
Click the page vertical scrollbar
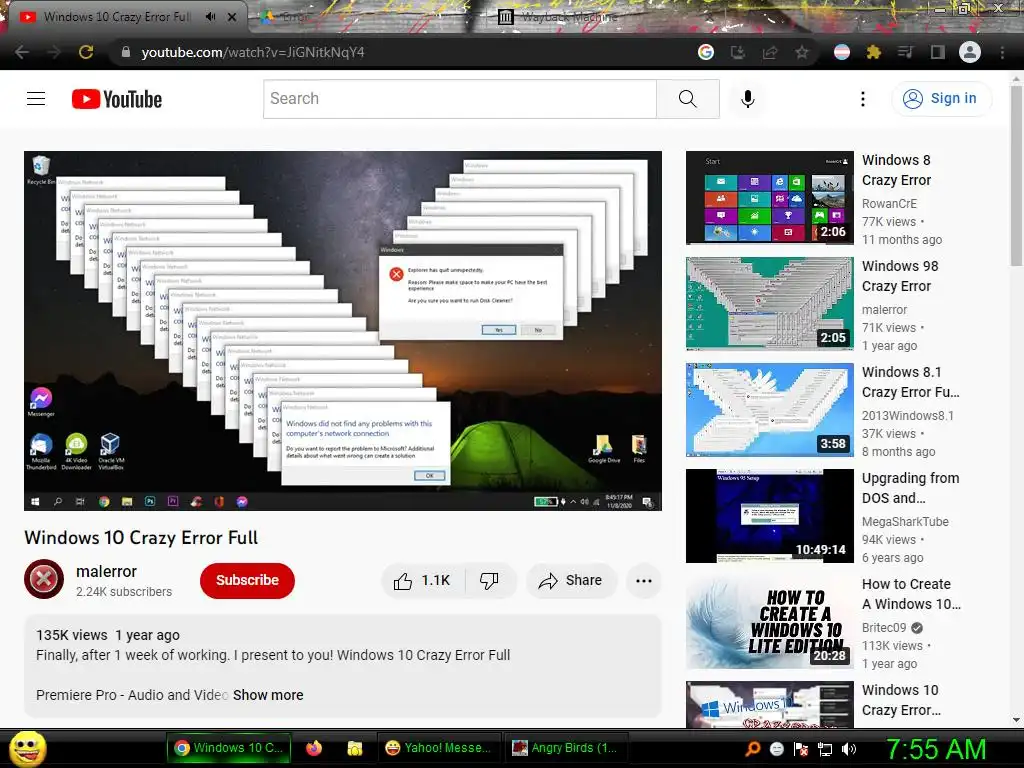[1016, 175]
